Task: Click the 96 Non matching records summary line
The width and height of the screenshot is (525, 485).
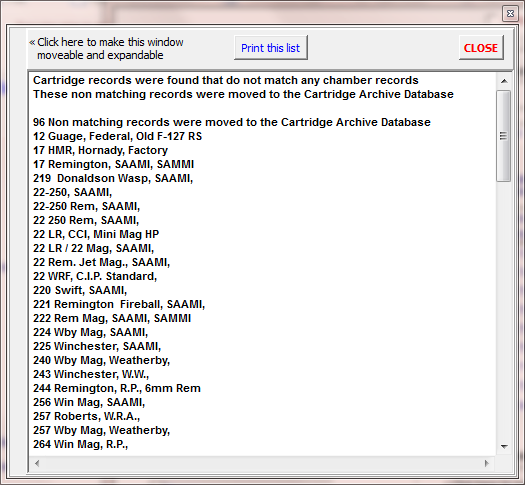Action: coord(232,122)
